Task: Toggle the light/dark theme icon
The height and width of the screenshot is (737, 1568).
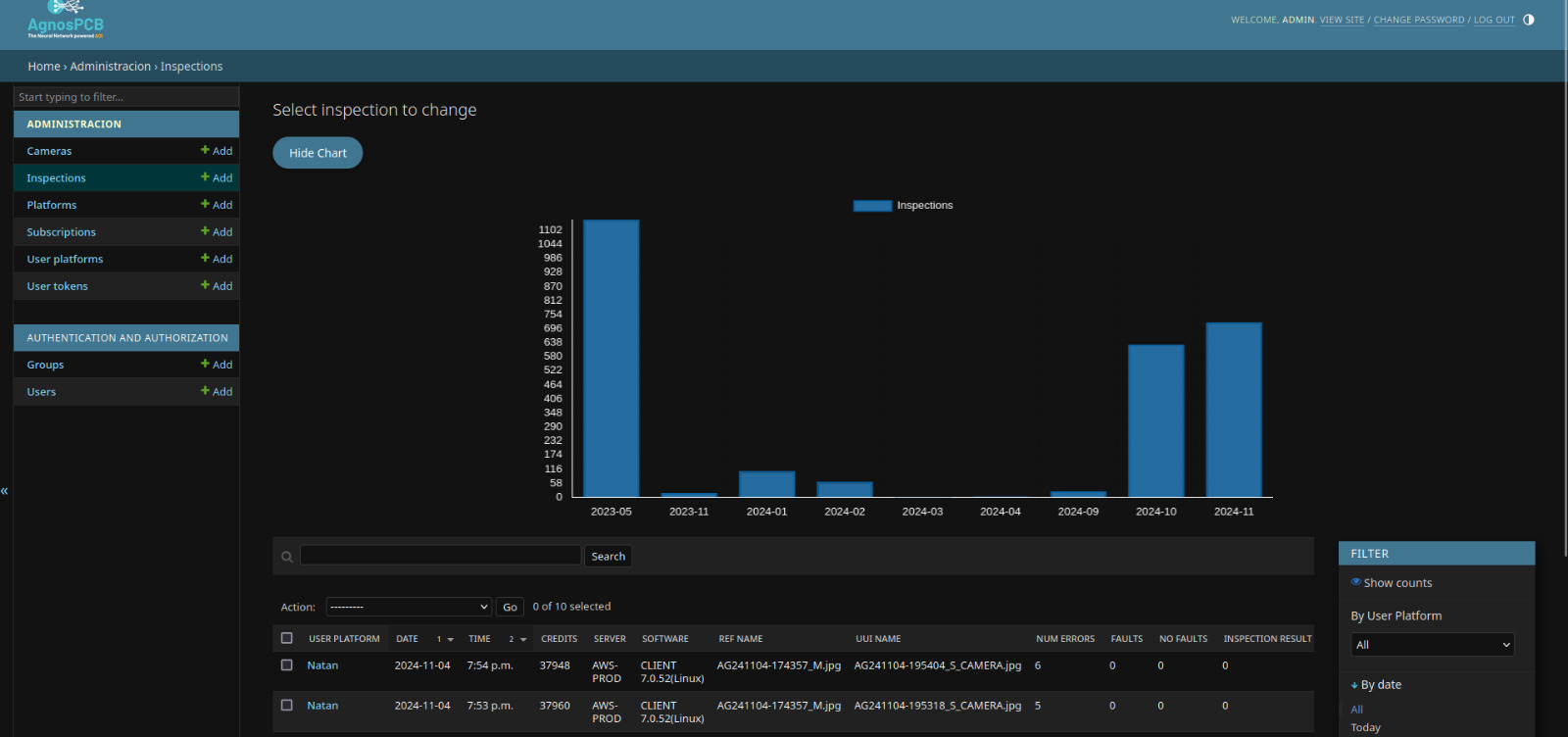Action: coord(1528,20)
